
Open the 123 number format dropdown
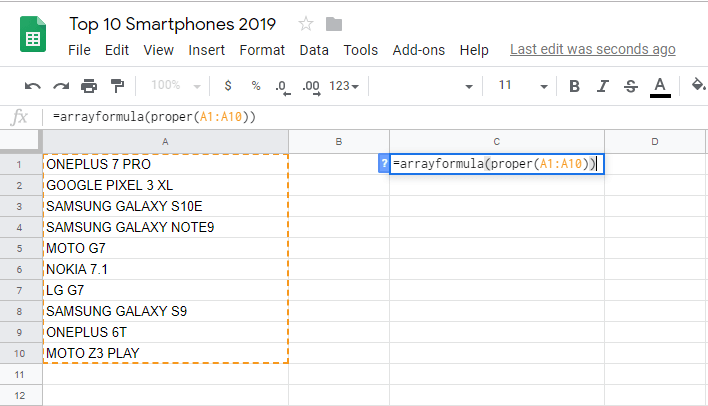(x=344, y=86)
